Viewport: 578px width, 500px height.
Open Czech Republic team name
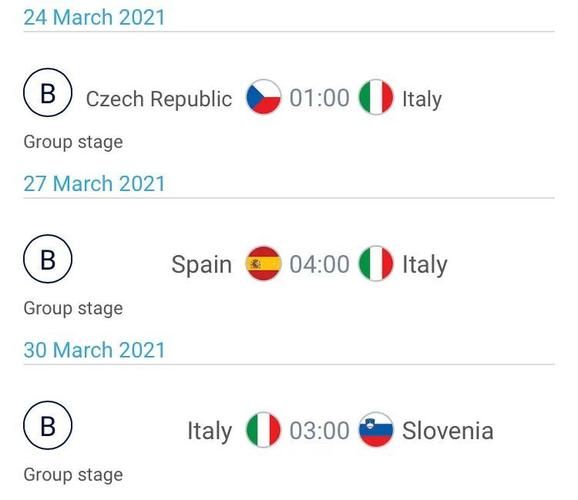click(x=159, y=99)
